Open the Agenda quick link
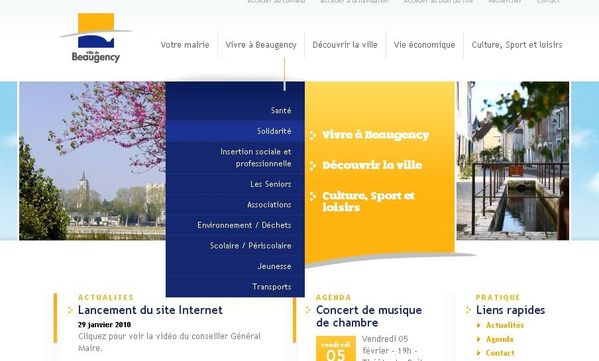 click(500, 339)
